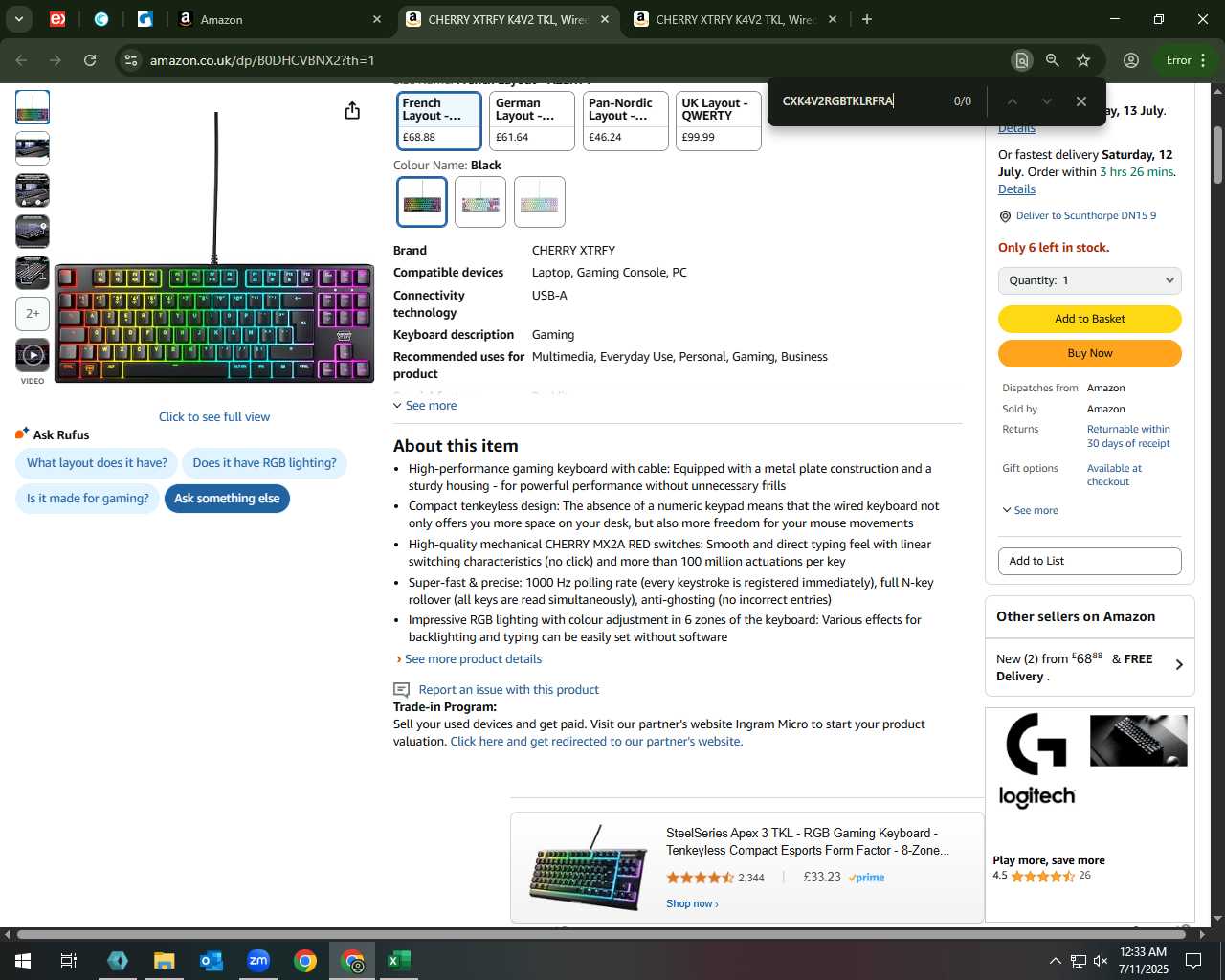The height and width of the screenshot is (980, 1225).
Task: Ask Rufus: What layout does it have?
Action: (97, 463)
